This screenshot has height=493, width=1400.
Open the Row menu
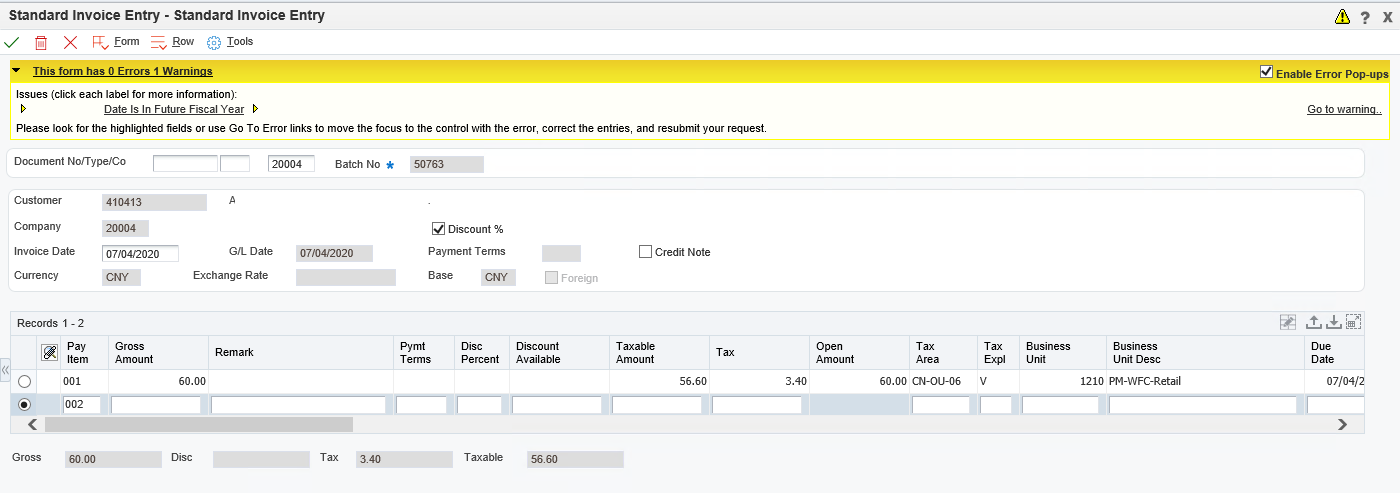click(172, 42)
